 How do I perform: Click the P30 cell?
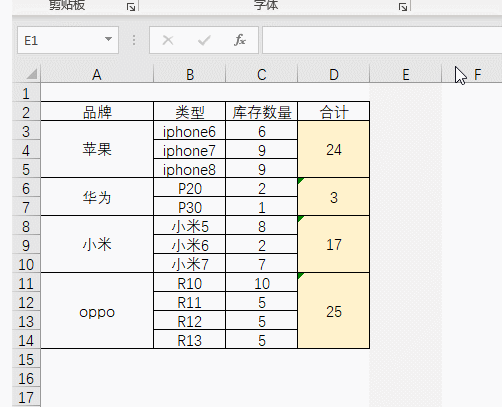click(x=190, y=206)
